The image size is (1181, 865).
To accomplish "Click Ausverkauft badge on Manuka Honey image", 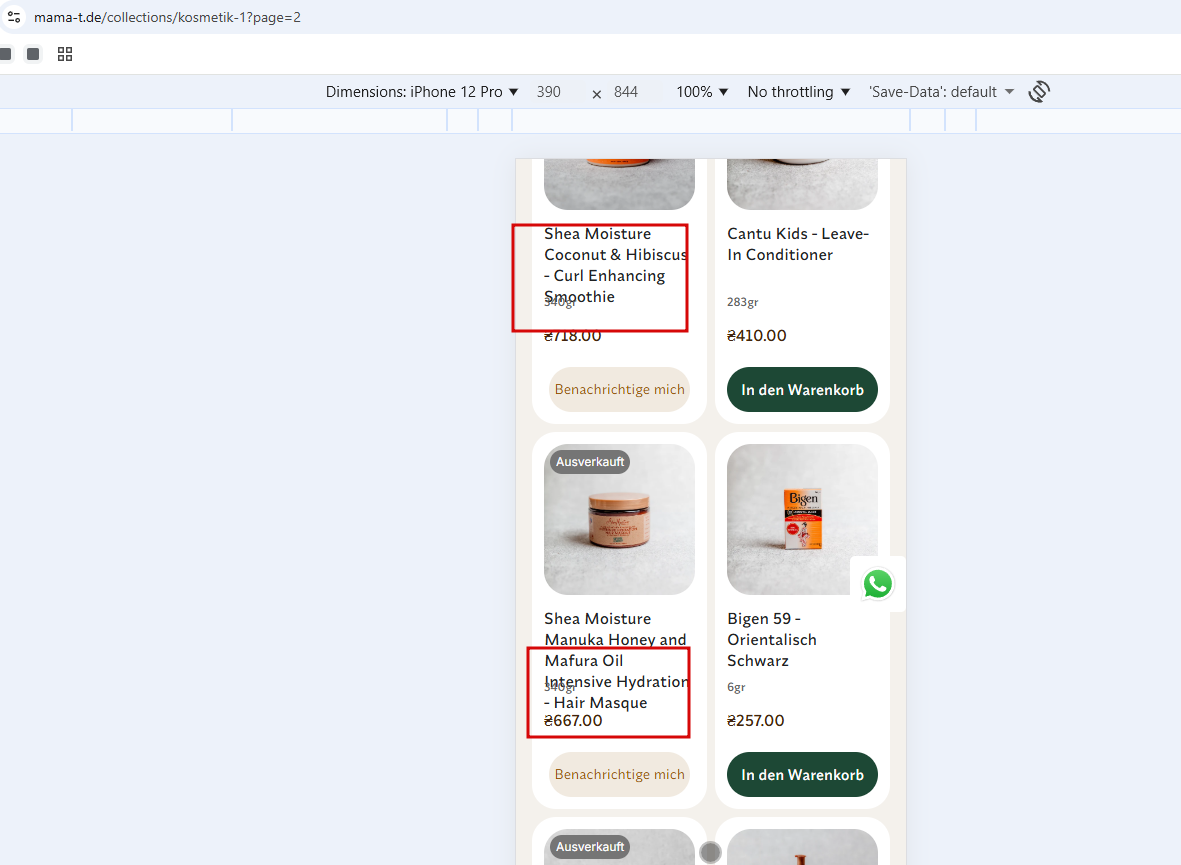I will [x=590, y=462].
